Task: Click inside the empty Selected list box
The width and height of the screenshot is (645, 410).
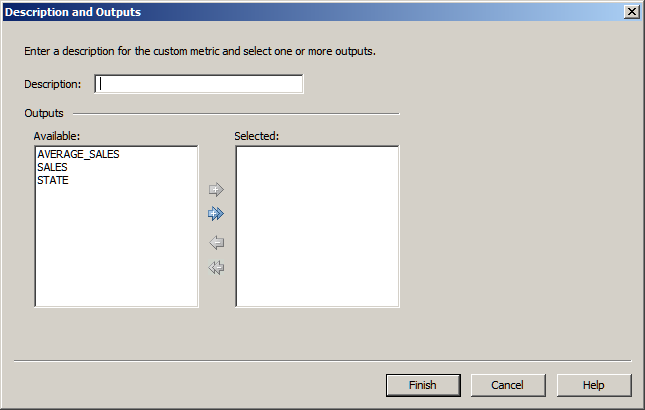Action: click(317, 226)
